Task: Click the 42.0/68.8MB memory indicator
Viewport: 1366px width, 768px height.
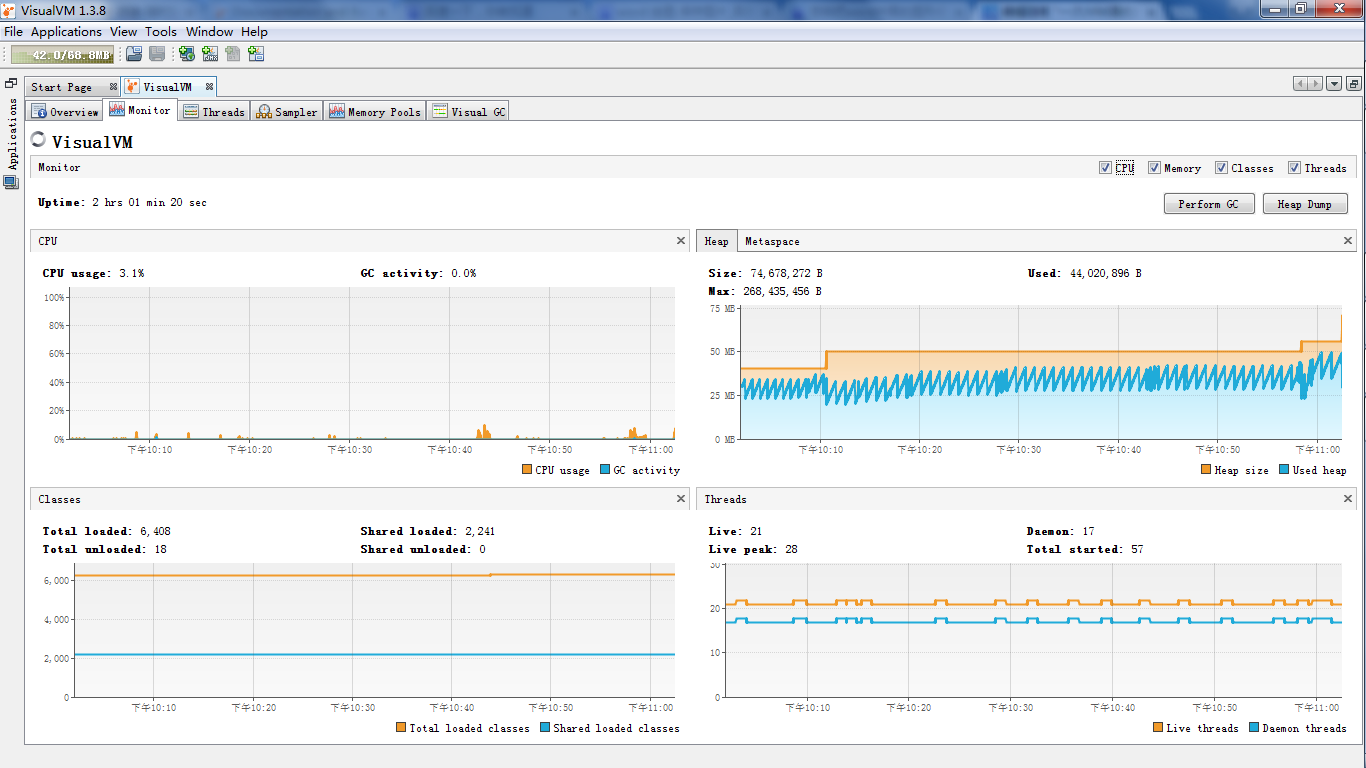Action: click(x=62, y=55)
